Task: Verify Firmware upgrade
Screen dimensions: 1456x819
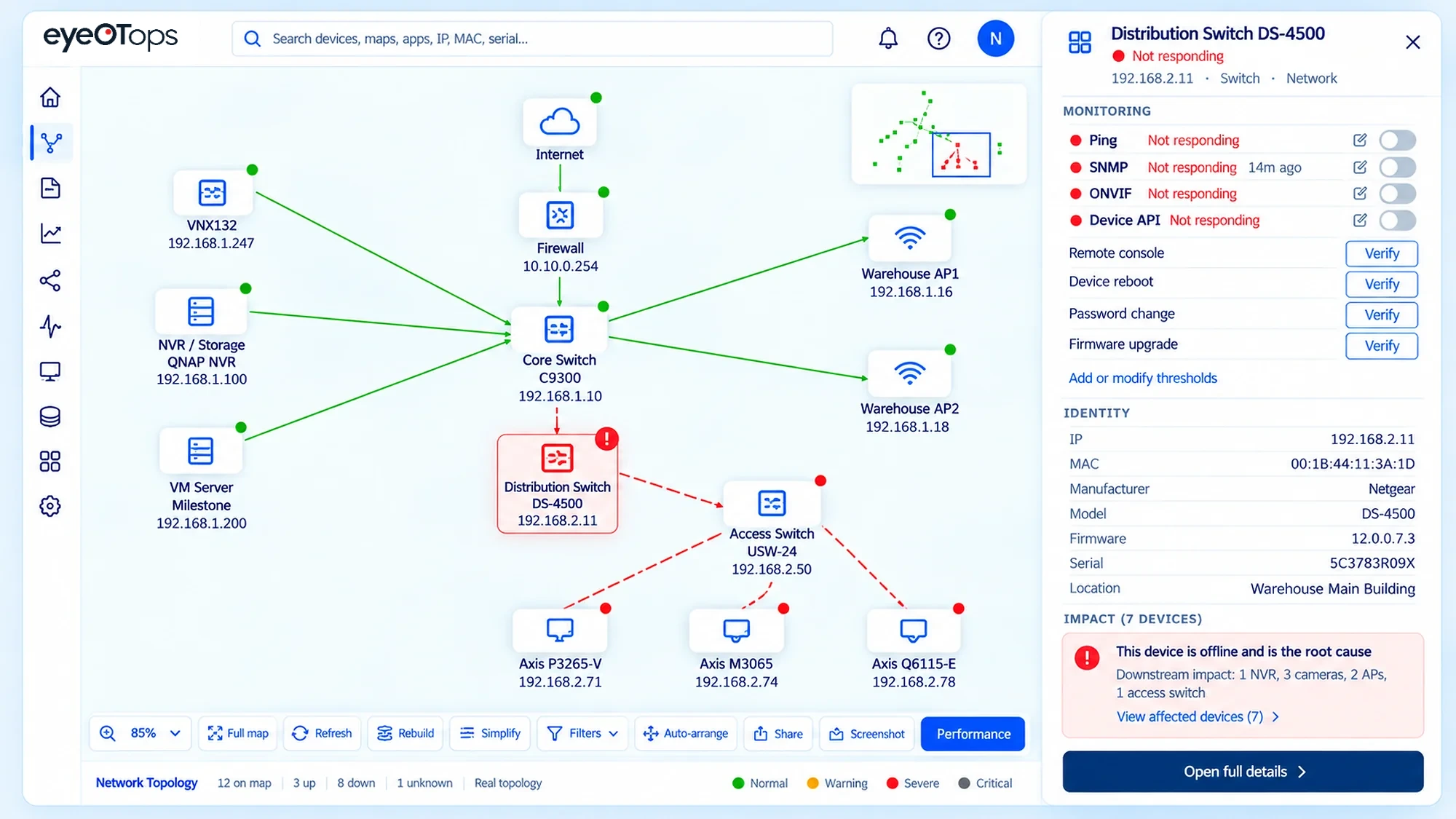Action: pyautogui.click(x=1382, y=346)
